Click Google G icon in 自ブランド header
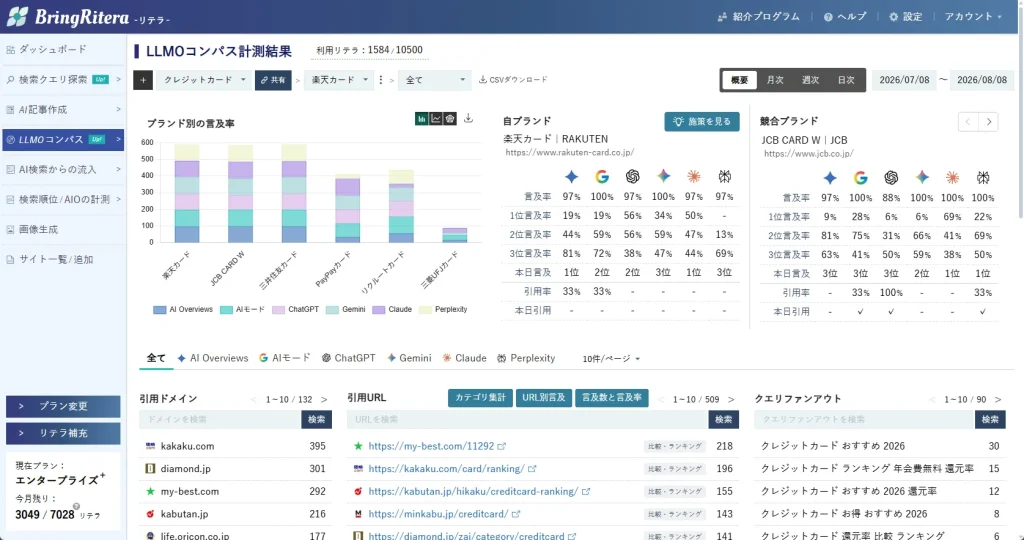 (x=601, y=176)
